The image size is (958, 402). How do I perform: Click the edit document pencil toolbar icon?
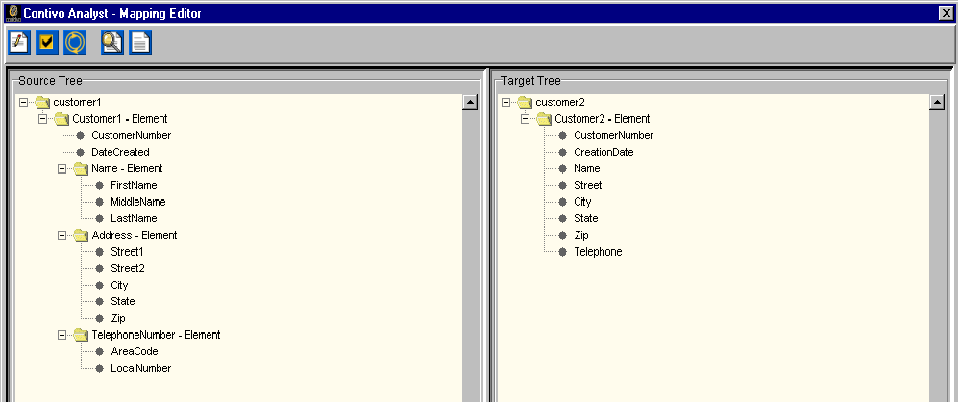[19, 43]
